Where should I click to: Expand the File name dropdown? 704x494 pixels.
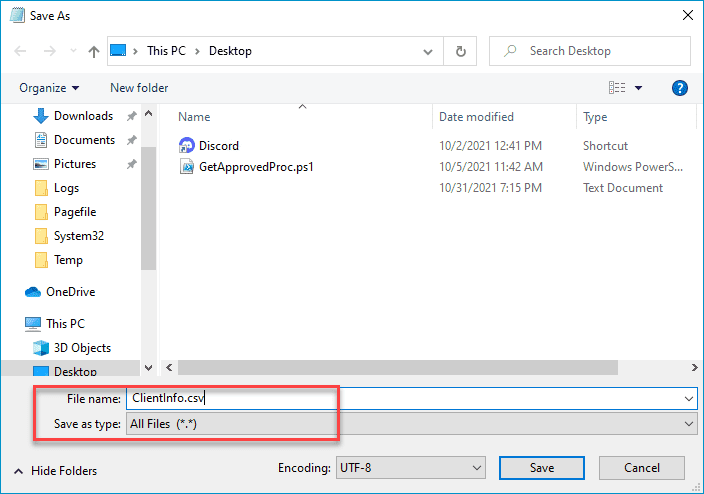(x=689, y=399)
